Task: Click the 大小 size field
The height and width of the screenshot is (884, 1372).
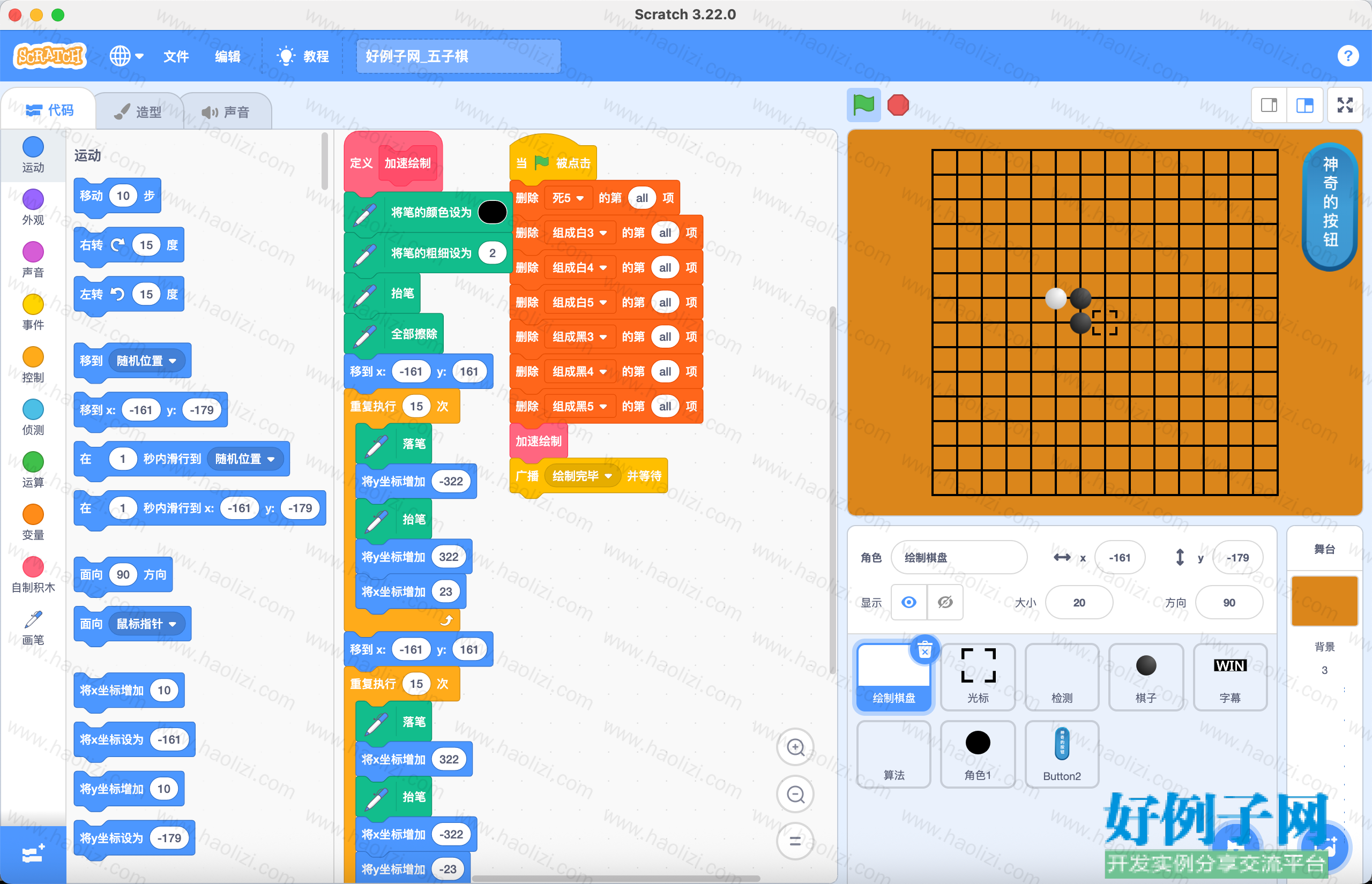Action: (1079, 603)
